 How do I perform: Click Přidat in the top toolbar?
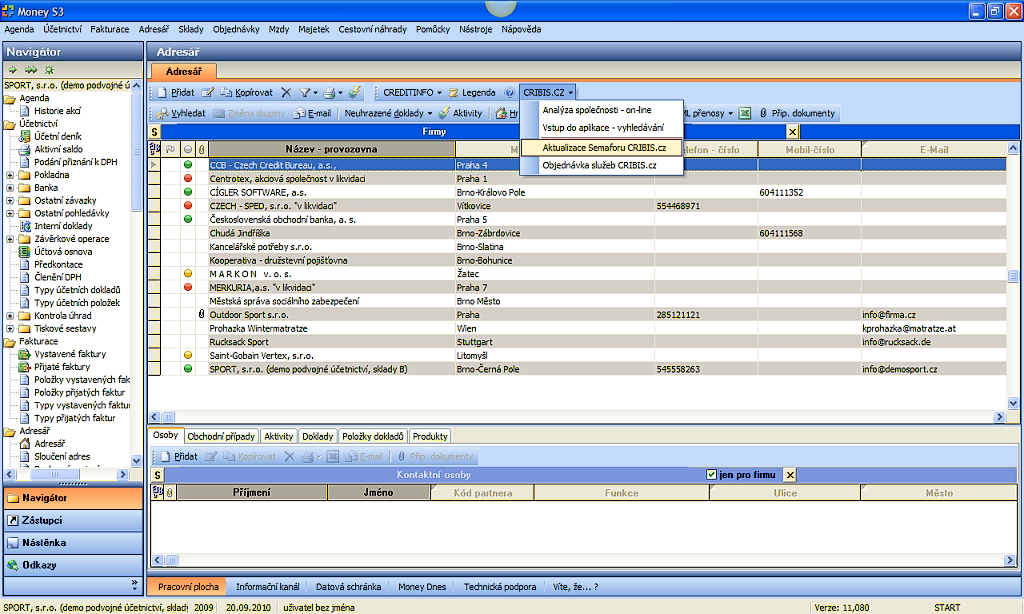pos(176,92)
